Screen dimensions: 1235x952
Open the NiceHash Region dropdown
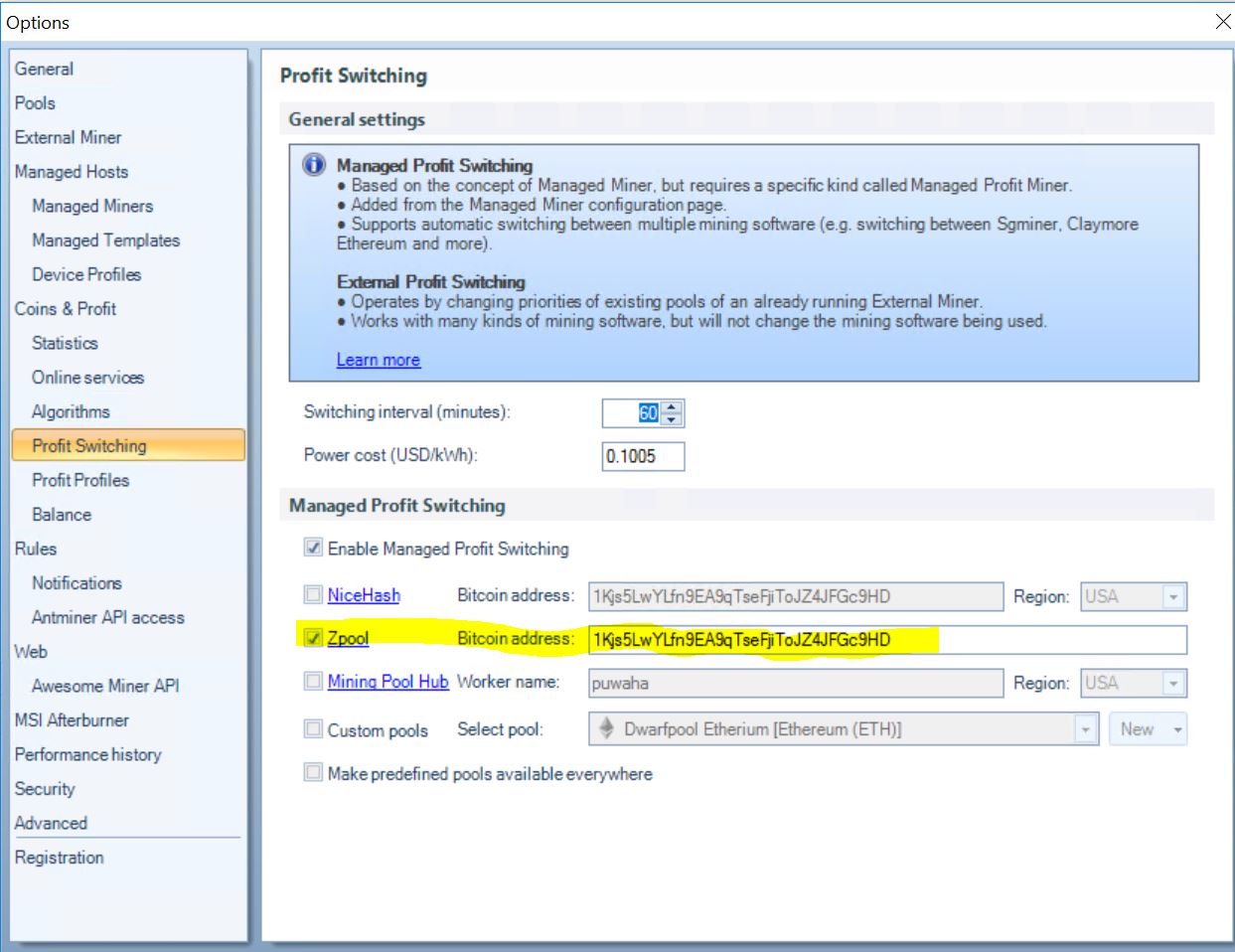[1173, 597]
